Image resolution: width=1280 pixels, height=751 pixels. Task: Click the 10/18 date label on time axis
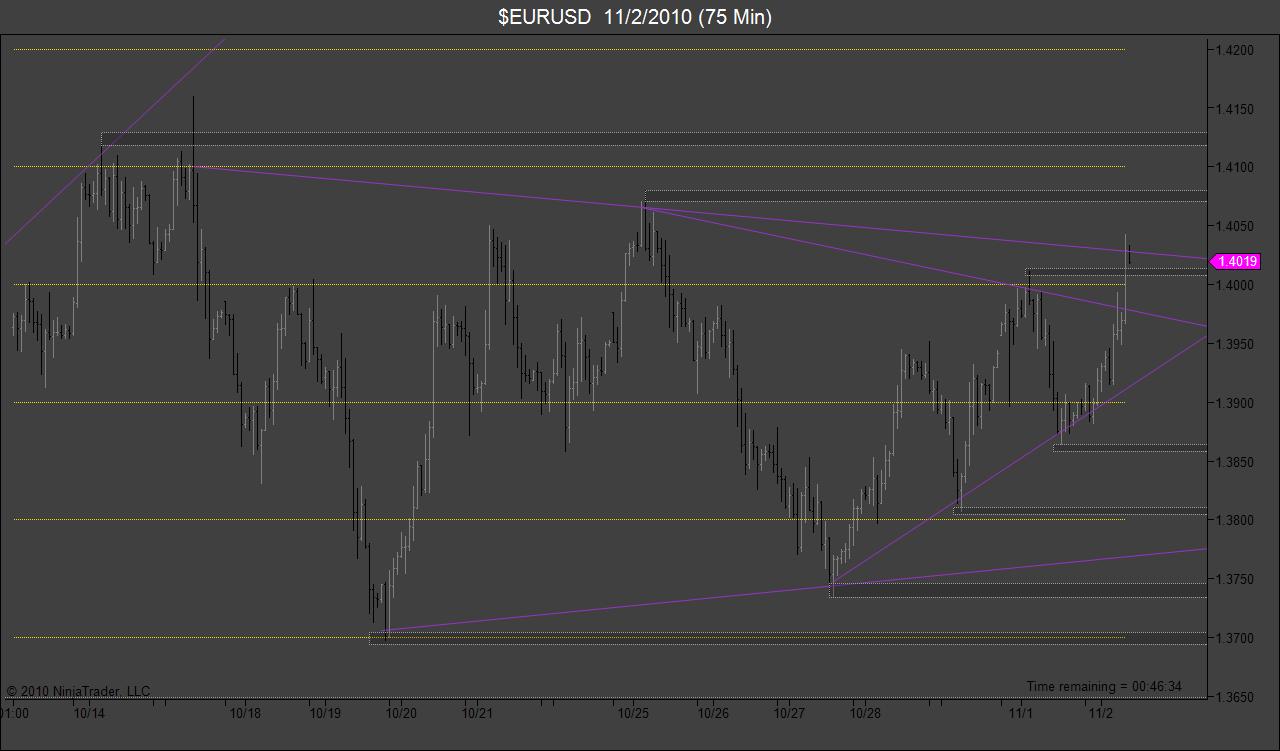coord(245,713)
